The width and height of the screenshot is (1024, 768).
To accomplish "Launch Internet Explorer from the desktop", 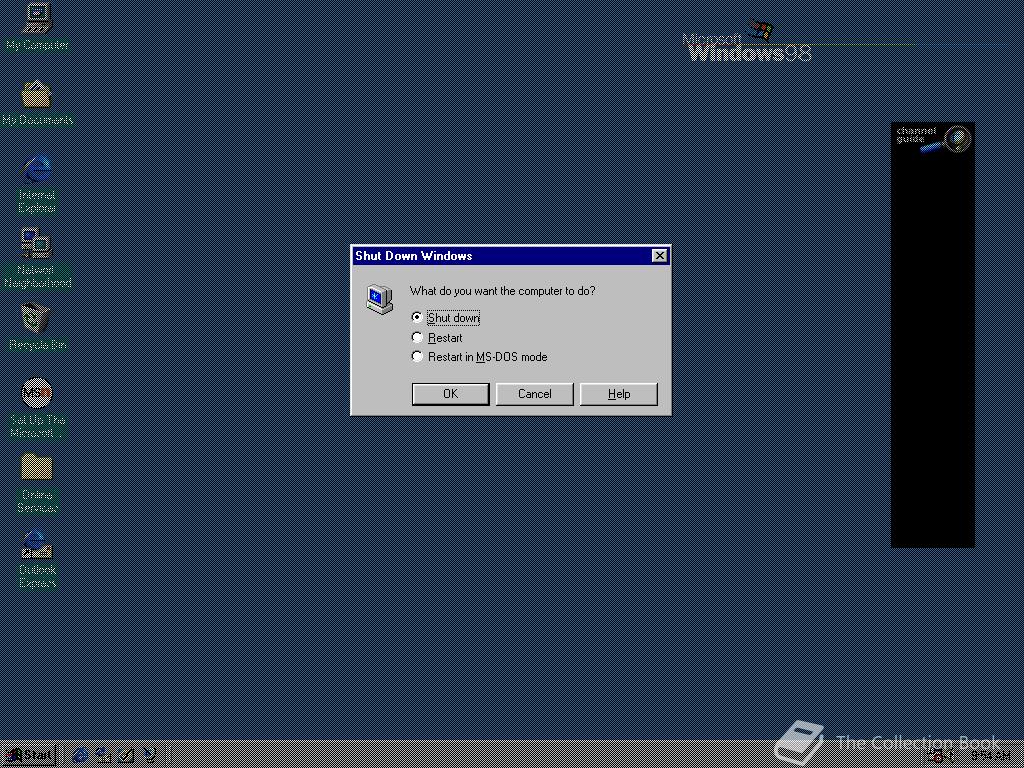I will [37, 183].
